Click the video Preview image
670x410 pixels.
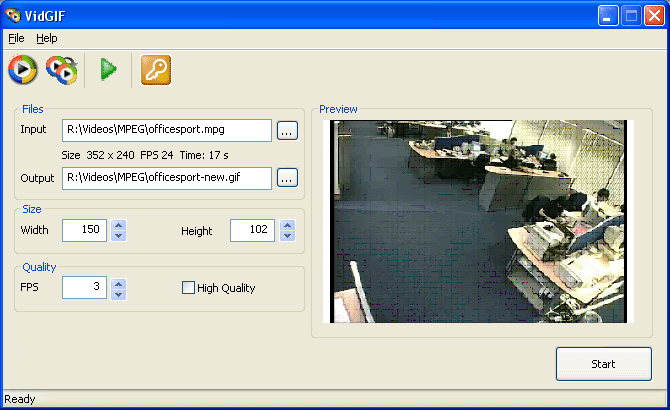tap(482, 221)
